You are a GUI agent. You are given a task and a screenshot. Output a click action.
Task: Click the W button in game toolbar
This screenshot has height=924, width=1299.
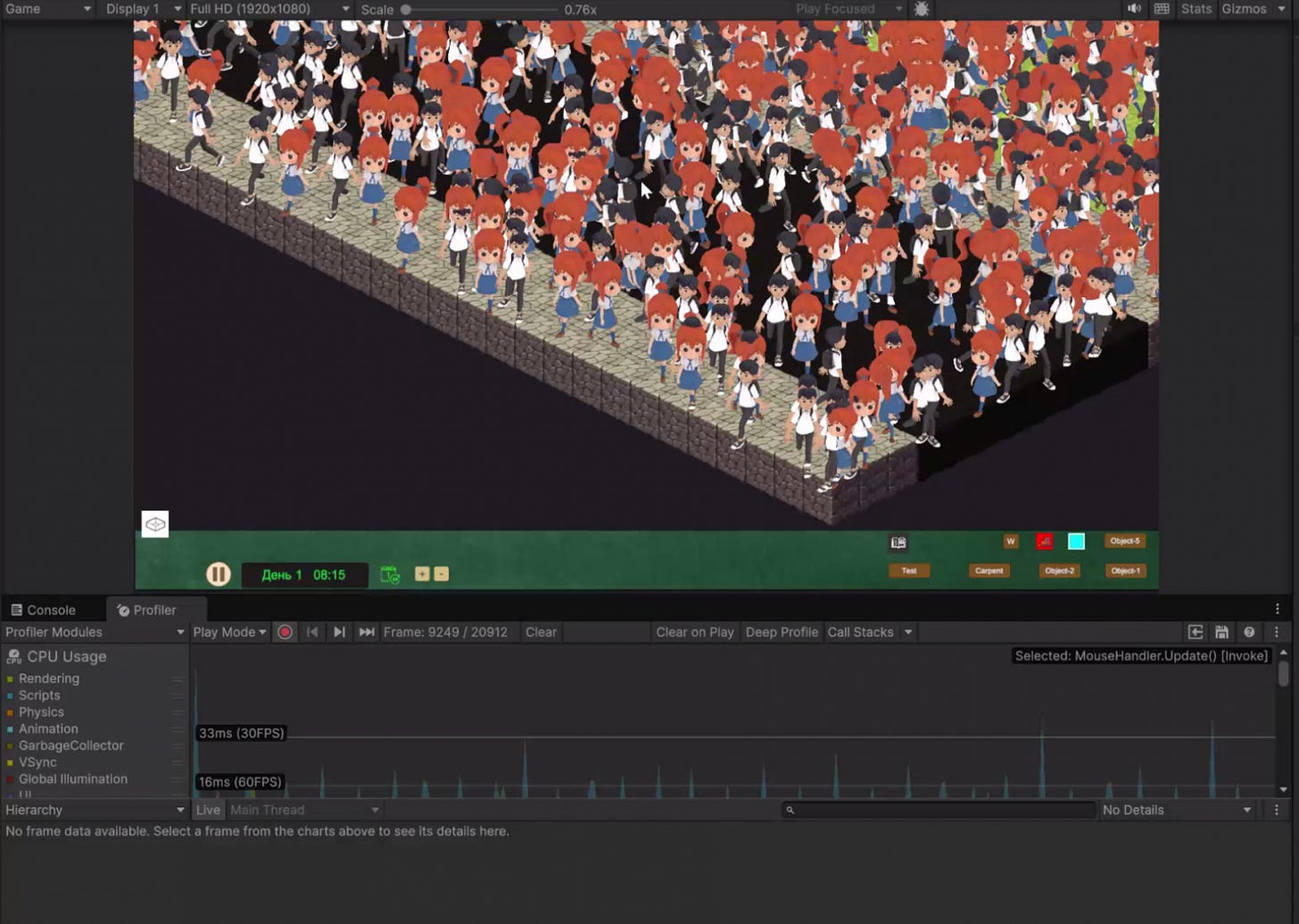coord(1011,541)
